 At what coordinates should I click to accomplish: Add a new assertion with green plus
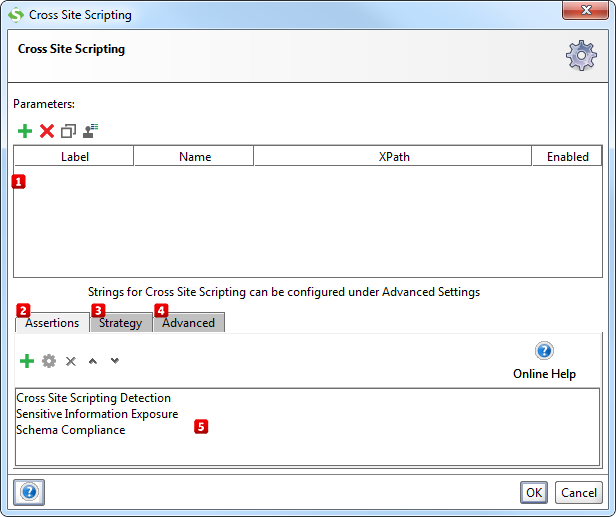[27, 361]
